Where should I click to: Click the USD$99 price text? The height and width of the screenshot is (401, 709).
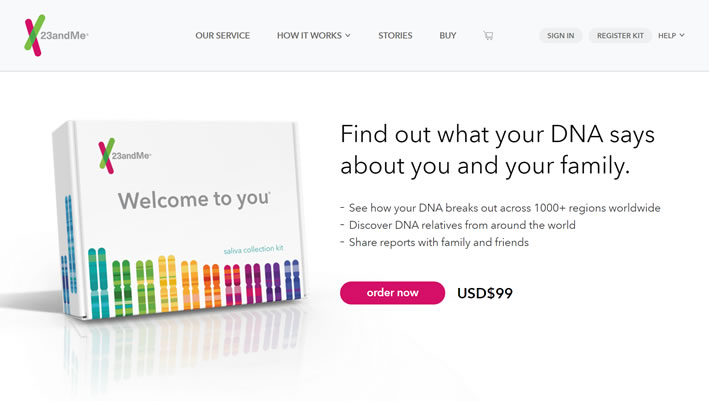(485, 293)
